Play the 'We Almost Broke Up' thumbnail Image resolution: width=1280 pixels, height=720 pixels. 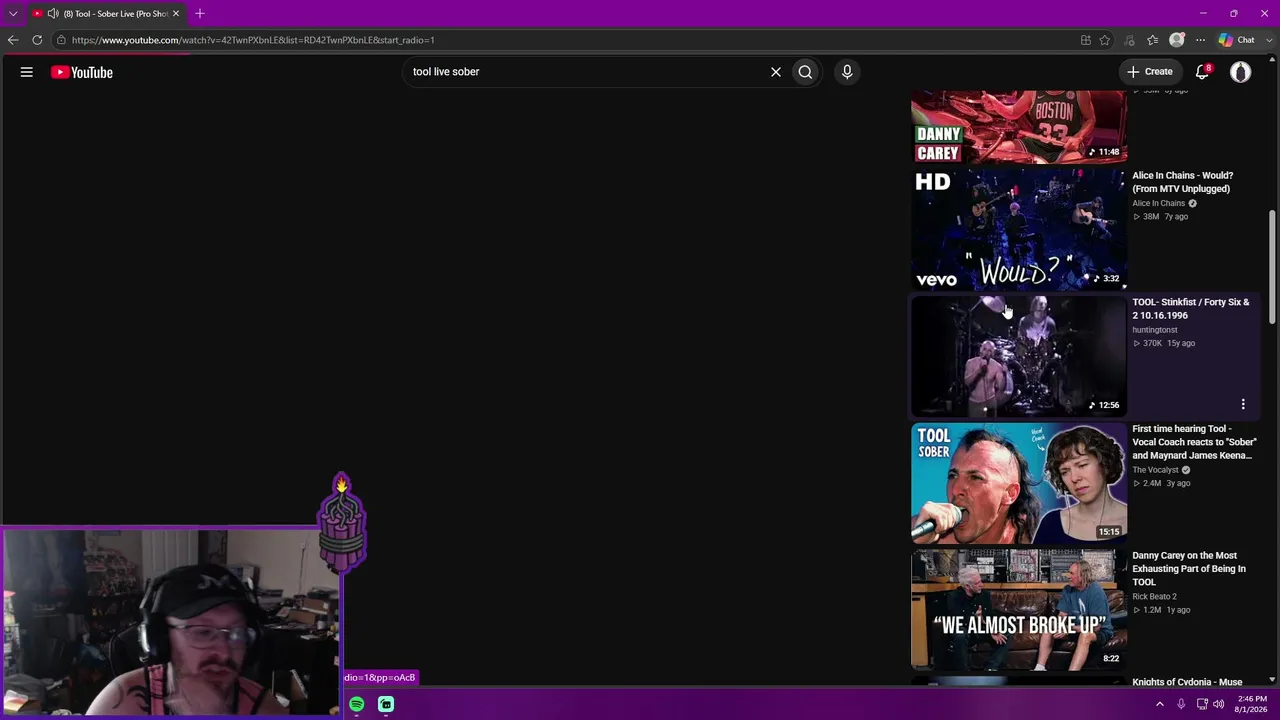(1019, 610)
